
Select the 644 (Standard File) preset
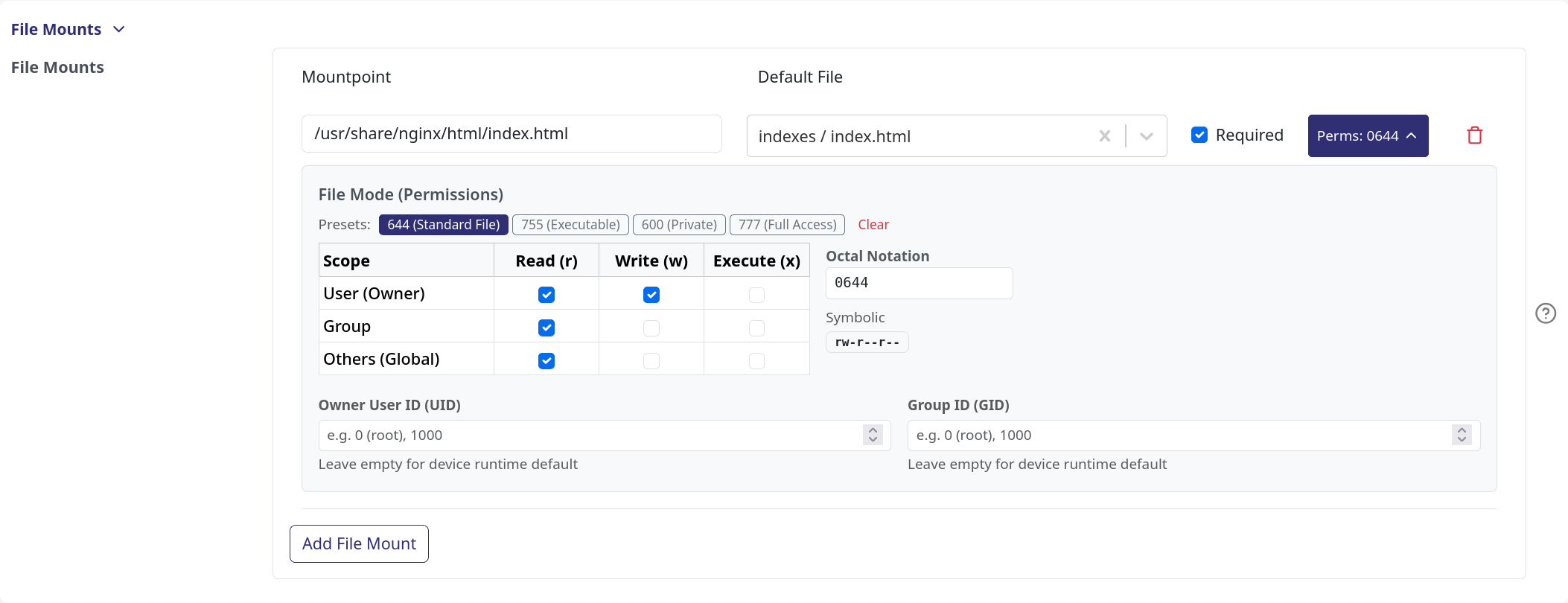coord(444,225)
